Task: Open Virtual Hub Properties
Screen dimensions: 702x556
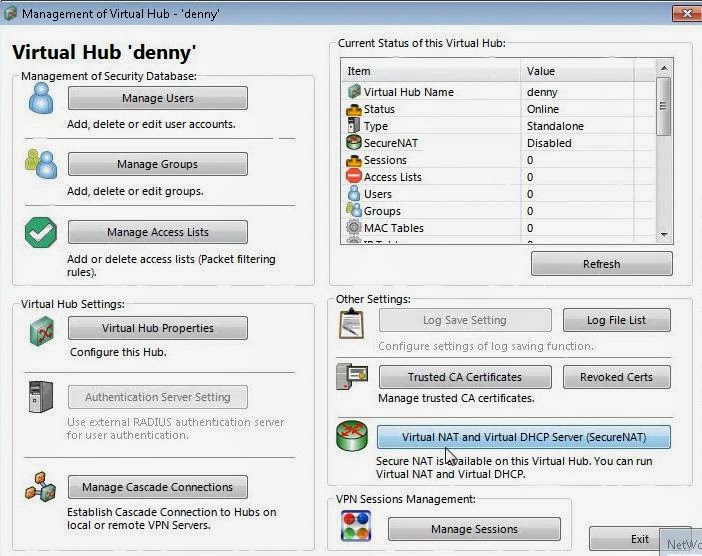Action: point(158,328)
